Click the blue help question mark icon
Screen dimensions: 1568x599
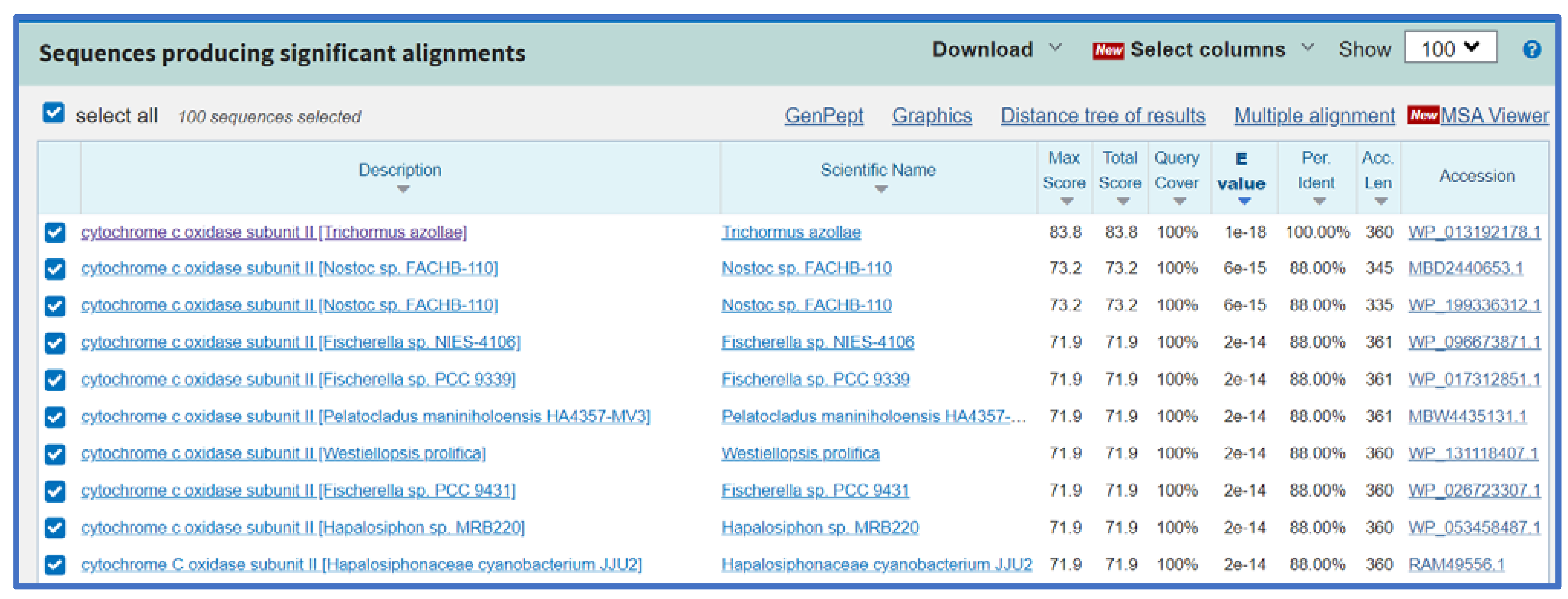coord(1531,49)
